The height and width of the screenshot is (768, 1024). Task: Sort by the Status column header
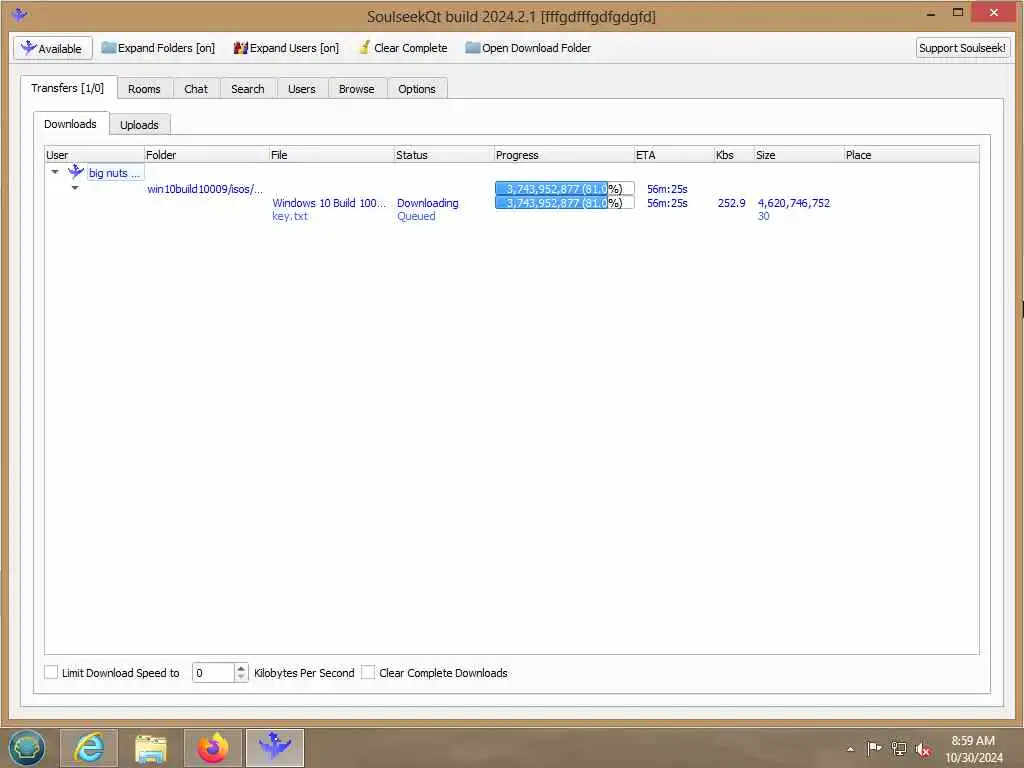(x=443, y=155)
